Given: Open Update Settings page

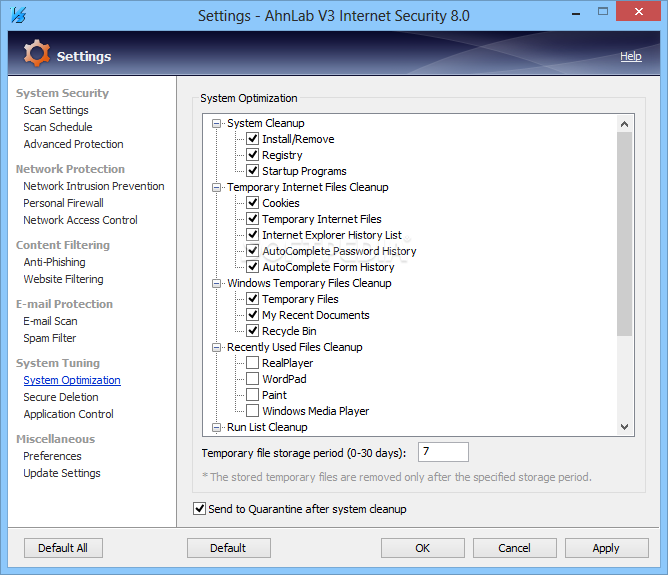Looking at the screenshot, I should [x=62, y=473].
